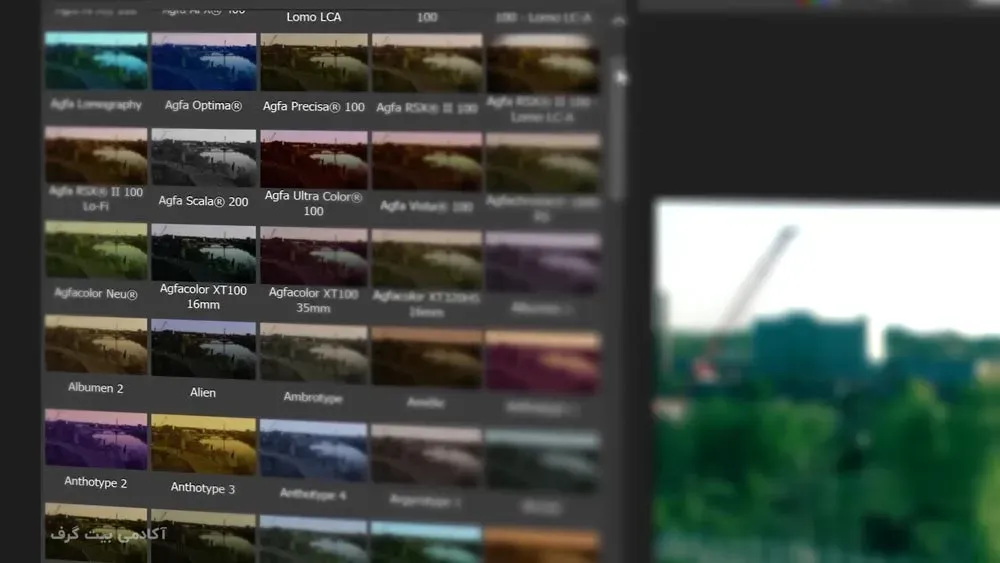Choose the Agfa Precisa® 100 preset
The width and height of the screenshot is (1000, 563).
(314, 63)
